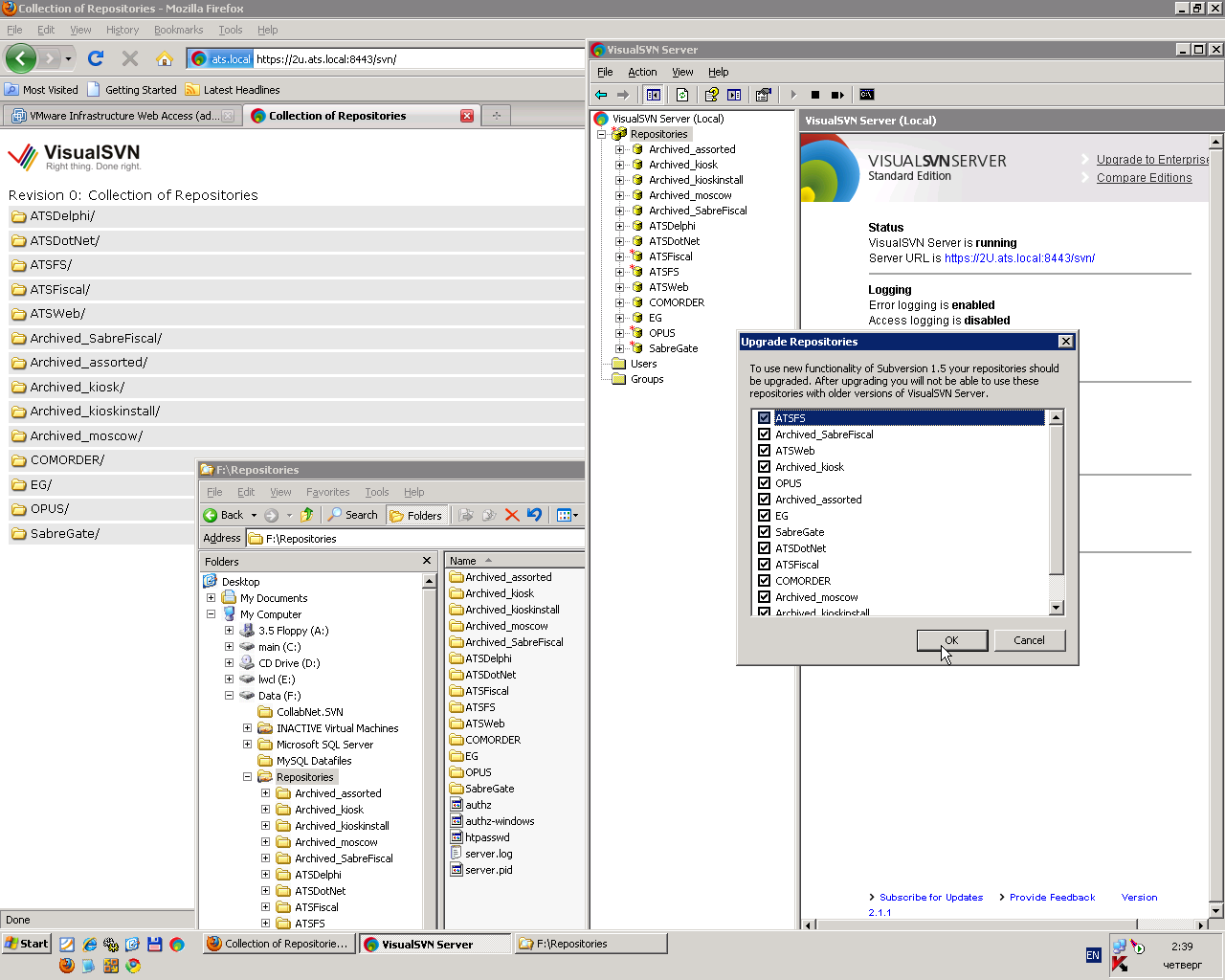Uncheck ATSDotNet repository checkbox
This screenshot has width=1225, height=980.
[764, 548]
